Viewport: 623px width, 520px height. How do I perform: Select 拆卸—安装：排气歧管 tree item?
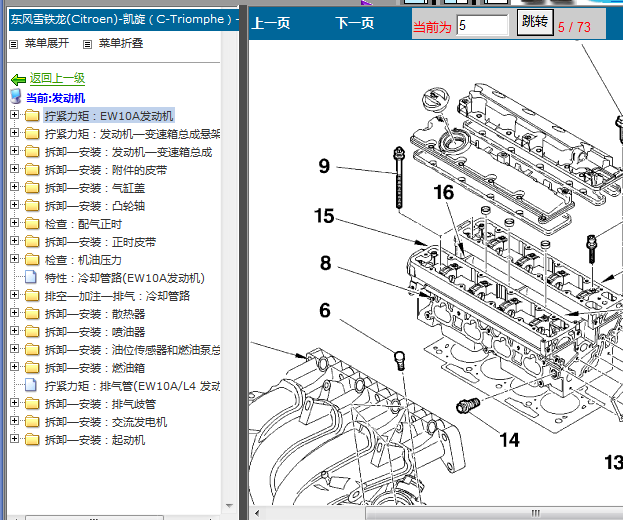click(x=100, y=404)
